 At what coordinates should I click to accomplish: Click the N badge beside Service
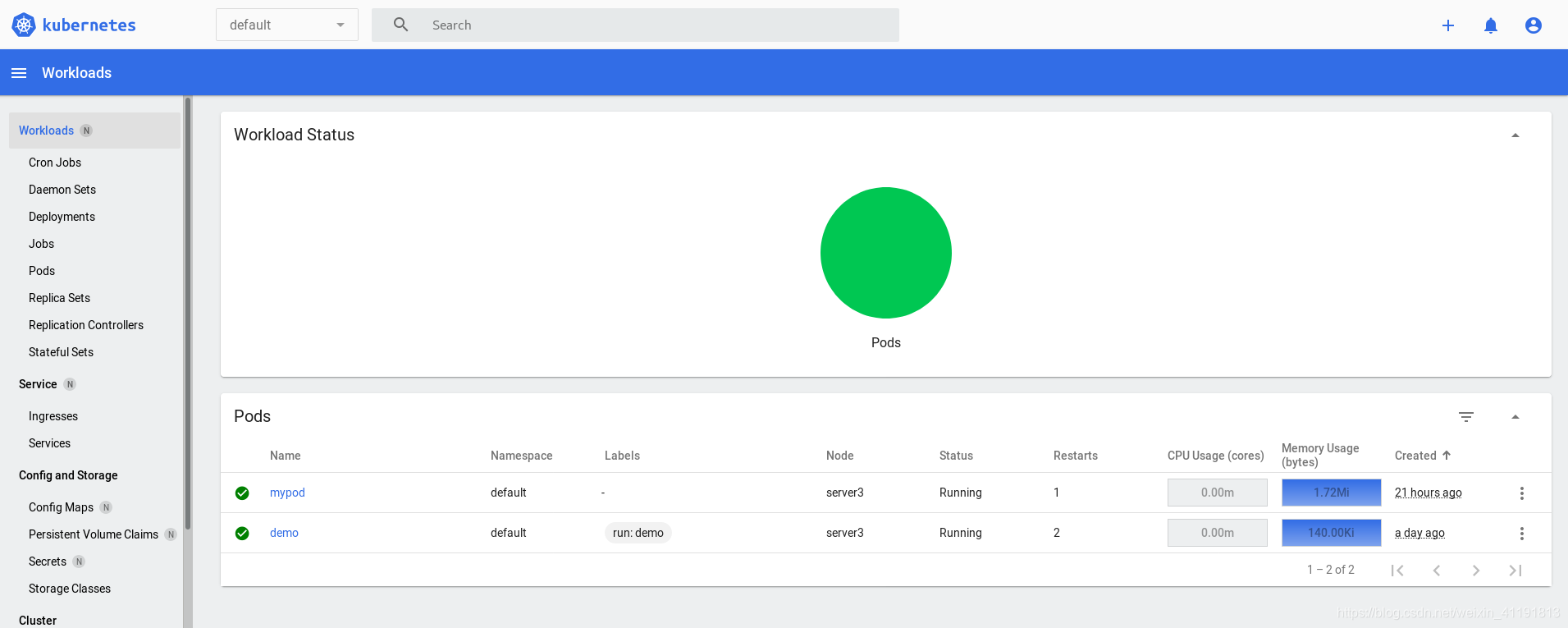tap(70, 384)
